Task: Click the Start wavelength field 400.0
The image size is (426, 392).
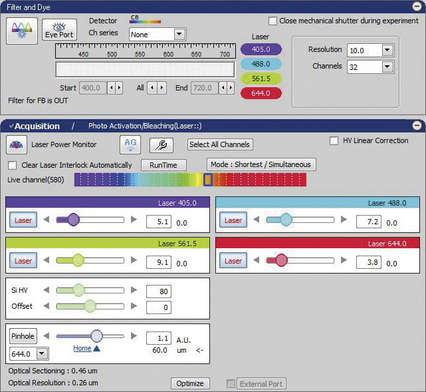Action: (x=93, y=88)
